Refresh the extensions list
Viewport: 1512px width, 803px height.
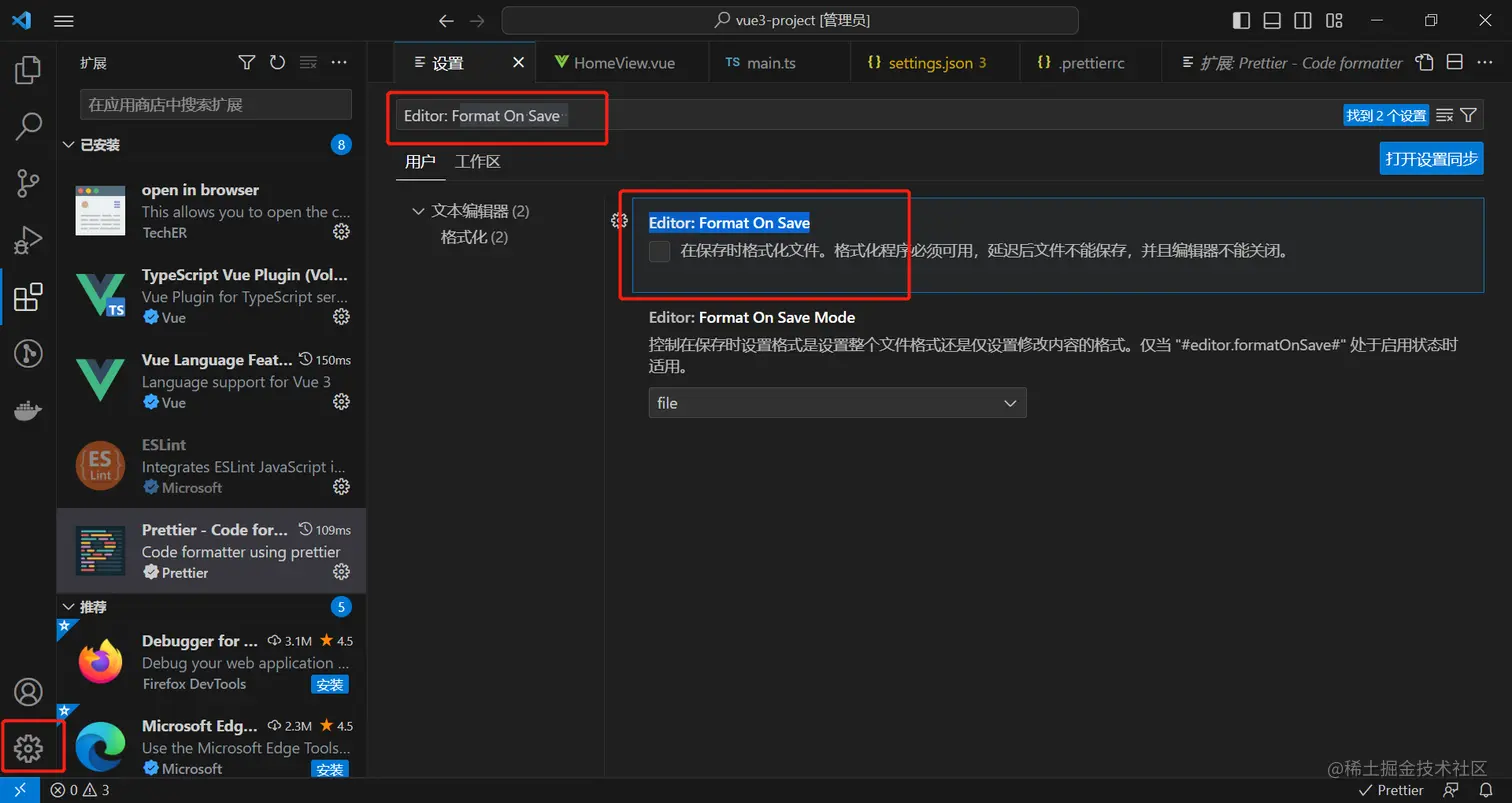pos(278,62)
